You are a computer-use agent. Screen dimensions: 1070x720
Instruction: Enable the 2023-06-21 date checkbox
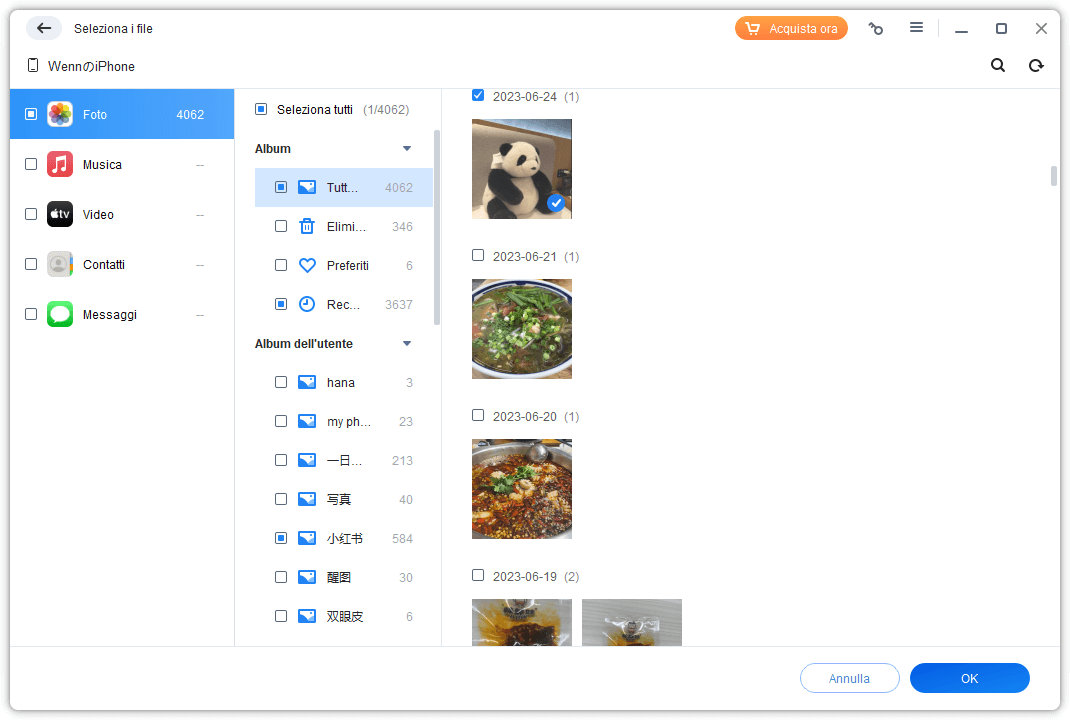(x=478, y=256)
